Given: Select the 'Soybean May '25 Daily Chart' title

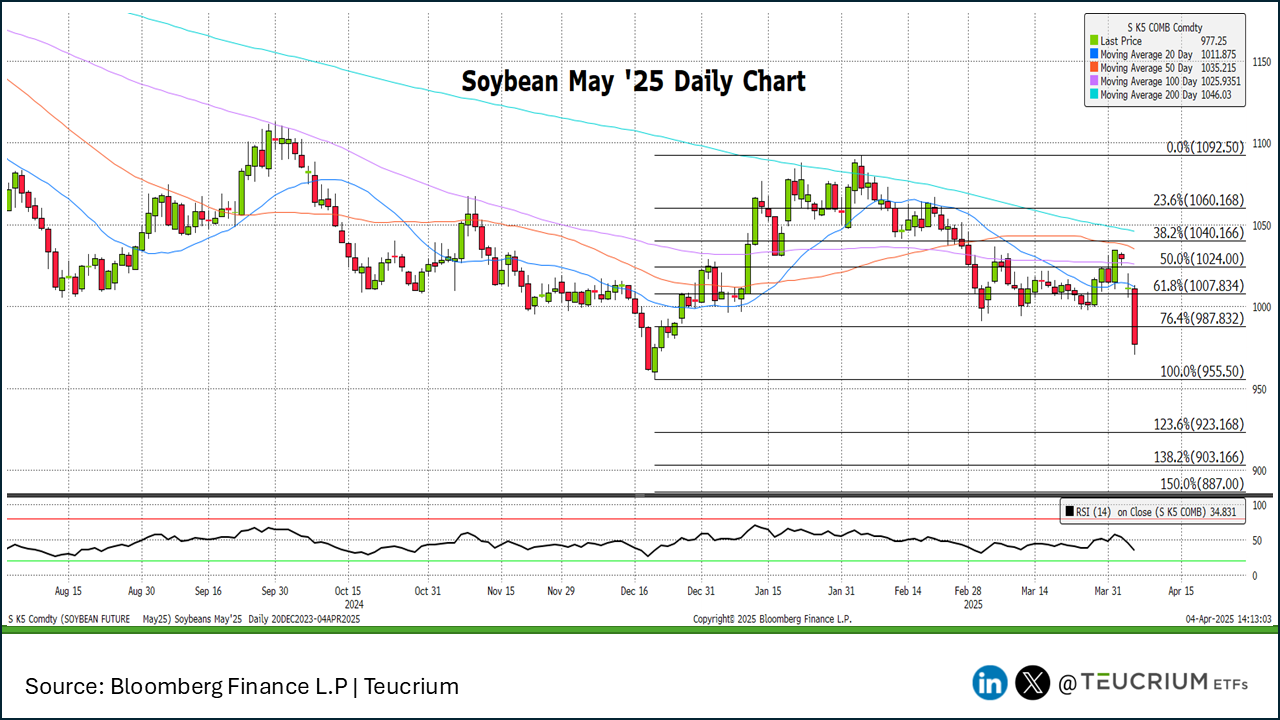Looking at the screenshot, I should pyautogui.click(x=633, y=81).
